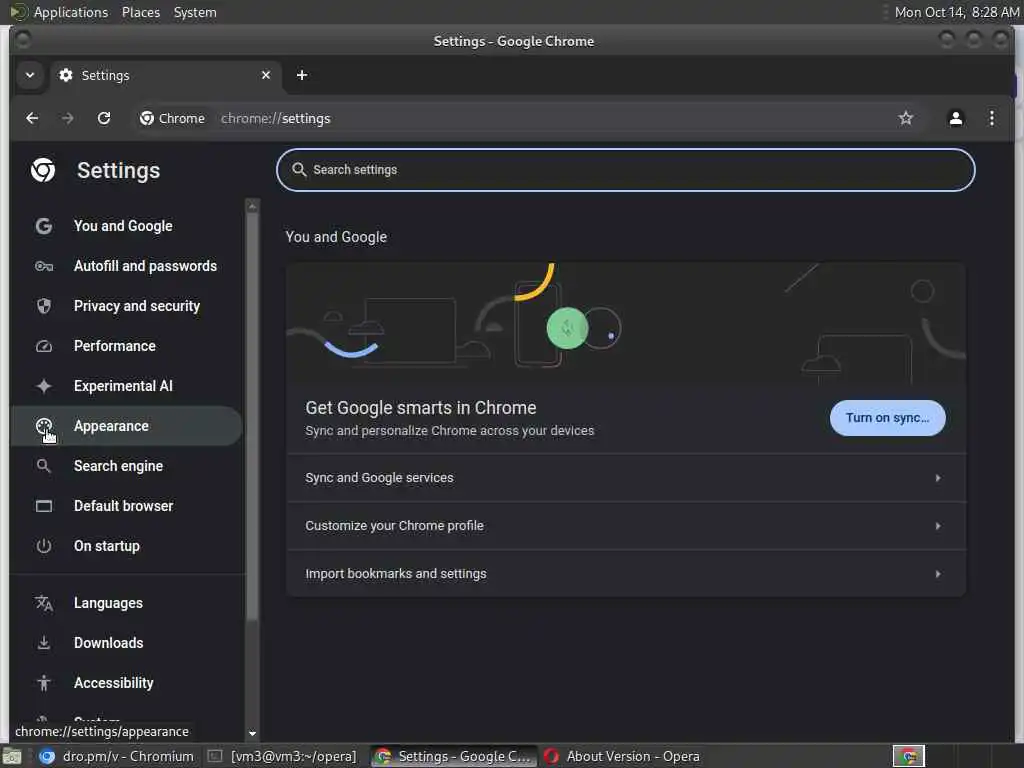1024x768 pixels.
Task: Click the Default browser window icon
Action: point(44,506)
